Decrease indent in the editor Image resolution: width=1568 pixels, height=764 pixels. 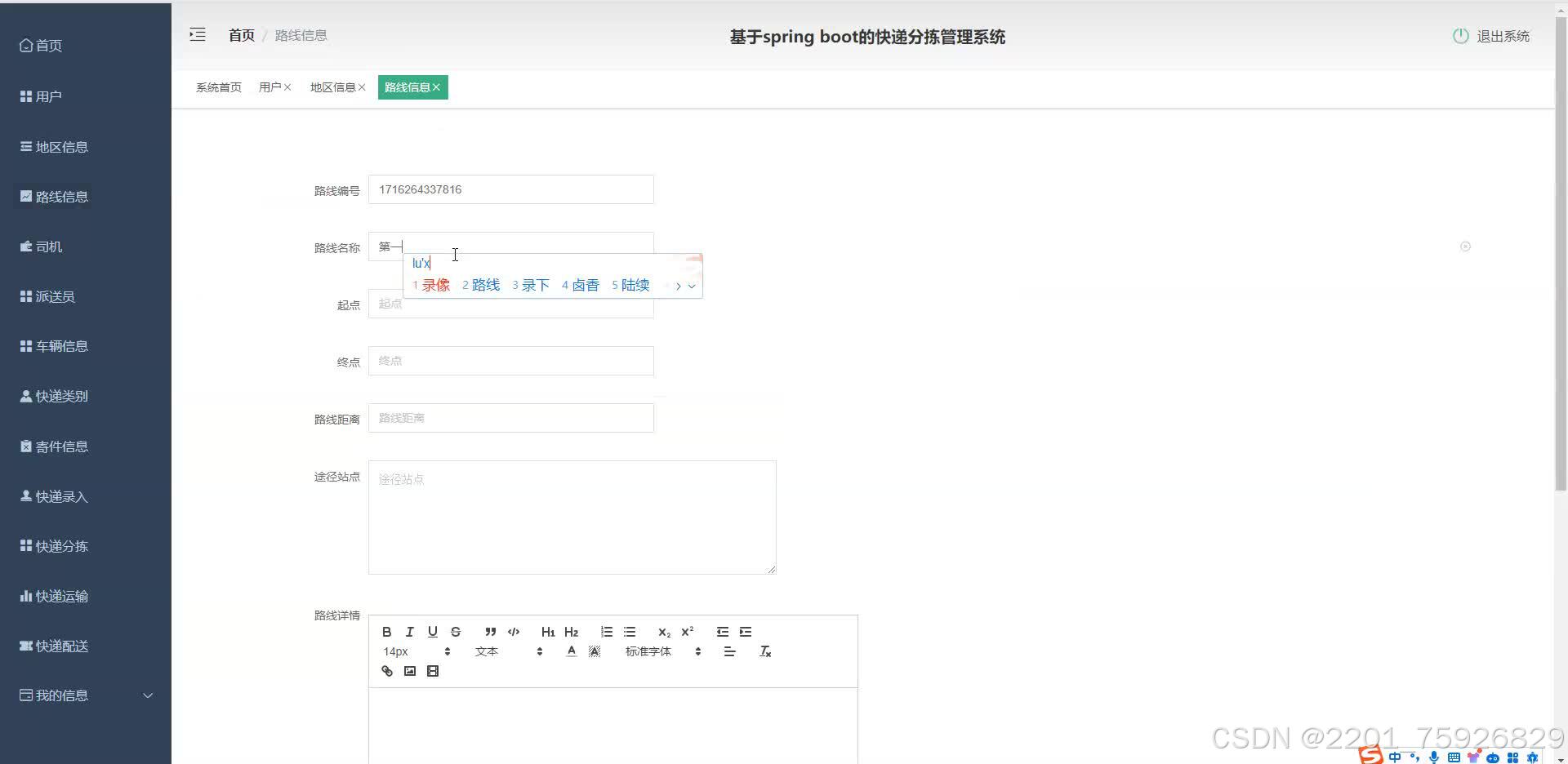pyautogui.click(x=723, y=632)
